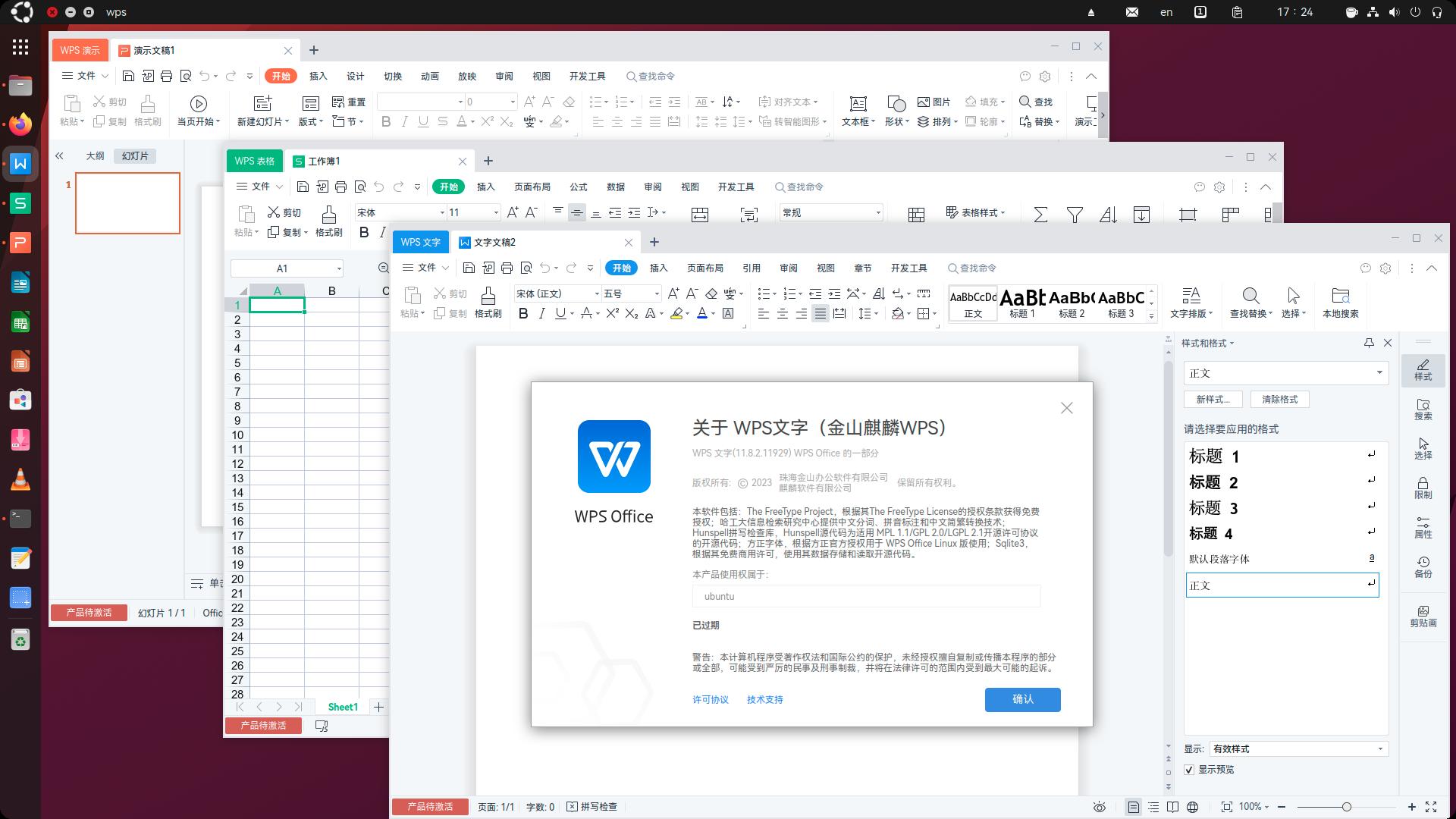Click the AutoSum sigma icon in Spreadsheet

[x=1040, y=215]
